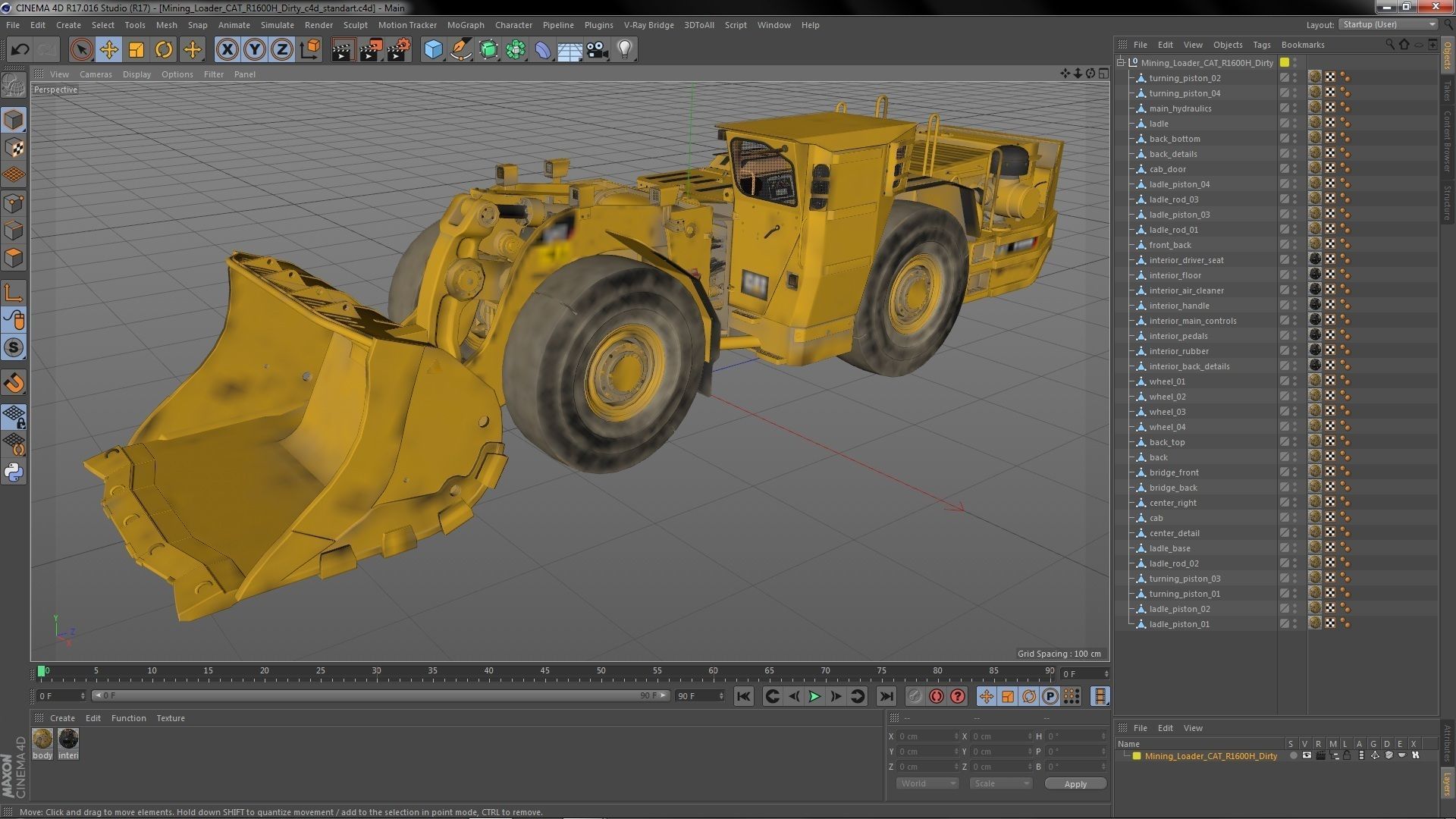Step the X position field spinner
The height and width of the screenshot is (819, 1456).
955,736
